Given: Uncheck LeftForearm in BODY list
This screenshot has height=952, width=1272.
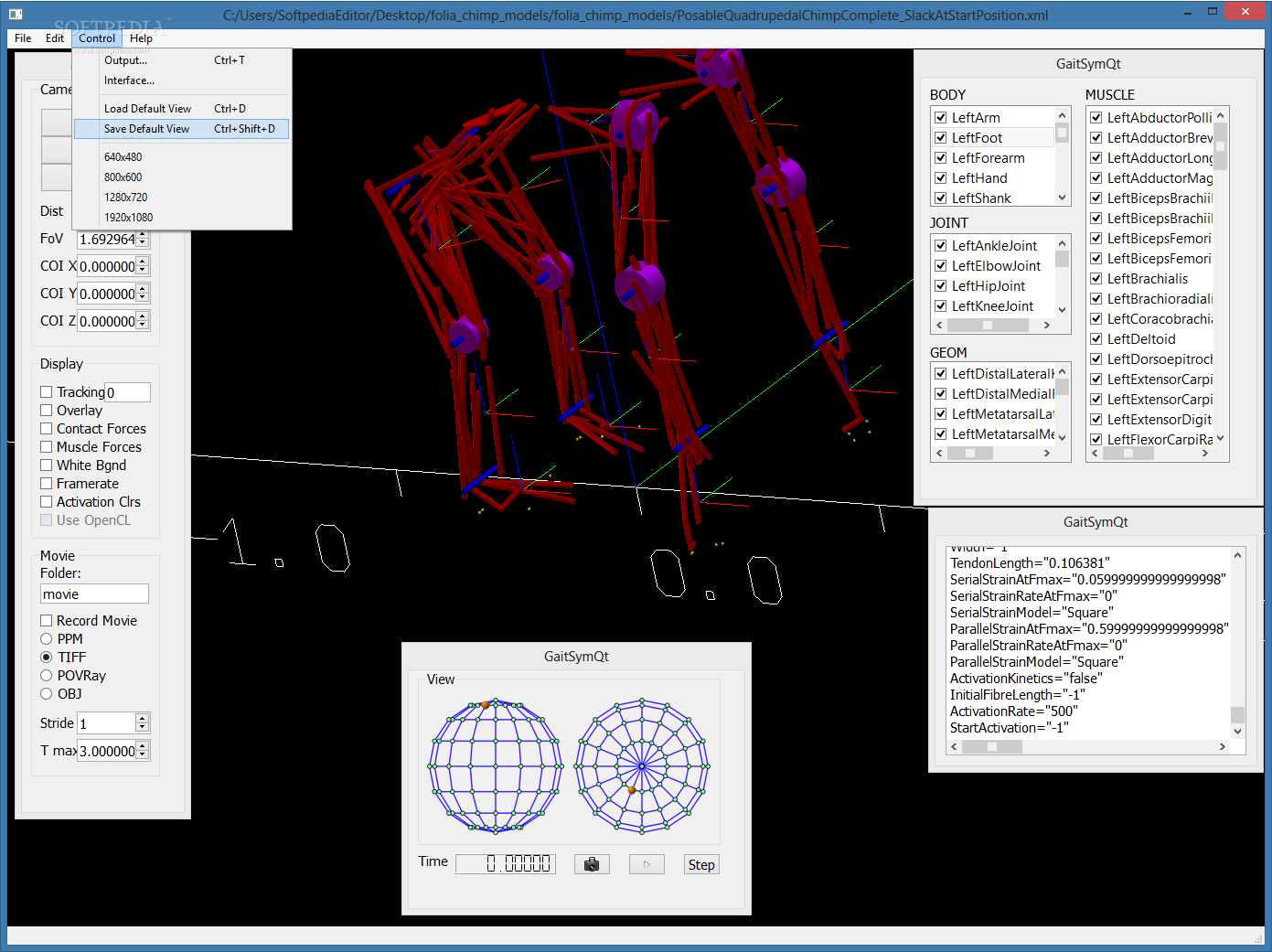Looking at the screenshot, I should 940,158.
